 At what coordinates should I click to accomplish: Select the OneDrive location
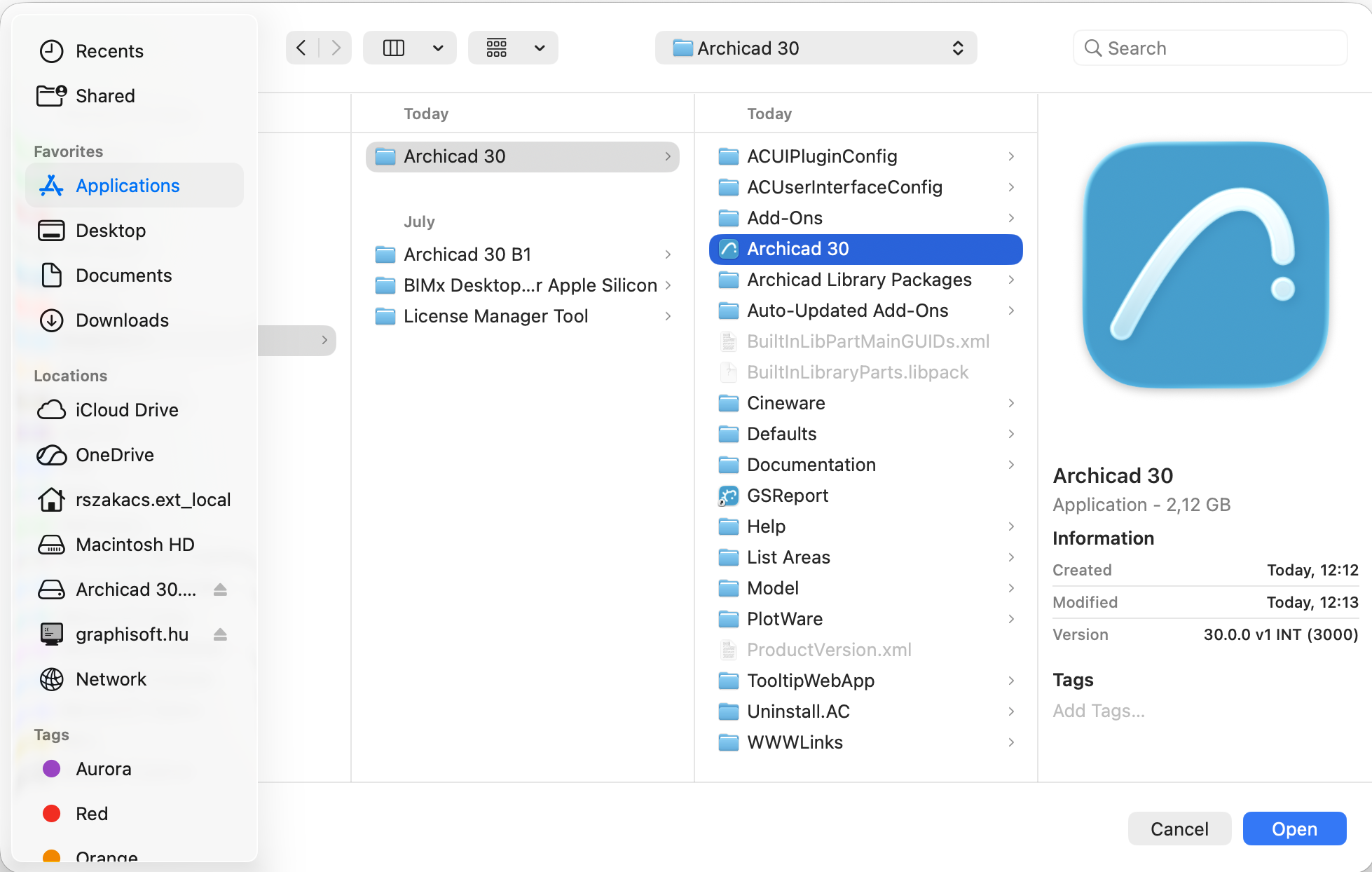pyautogui.click(x=134, y=455)
